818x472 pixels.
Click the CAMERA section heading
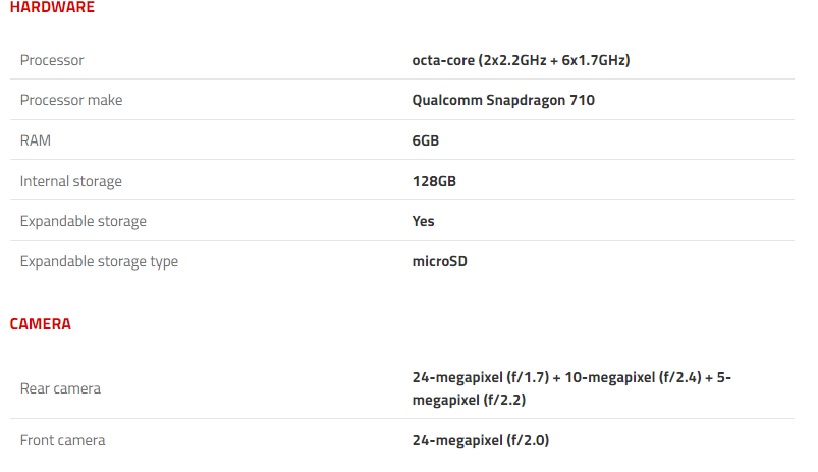(x=40, y=324)
